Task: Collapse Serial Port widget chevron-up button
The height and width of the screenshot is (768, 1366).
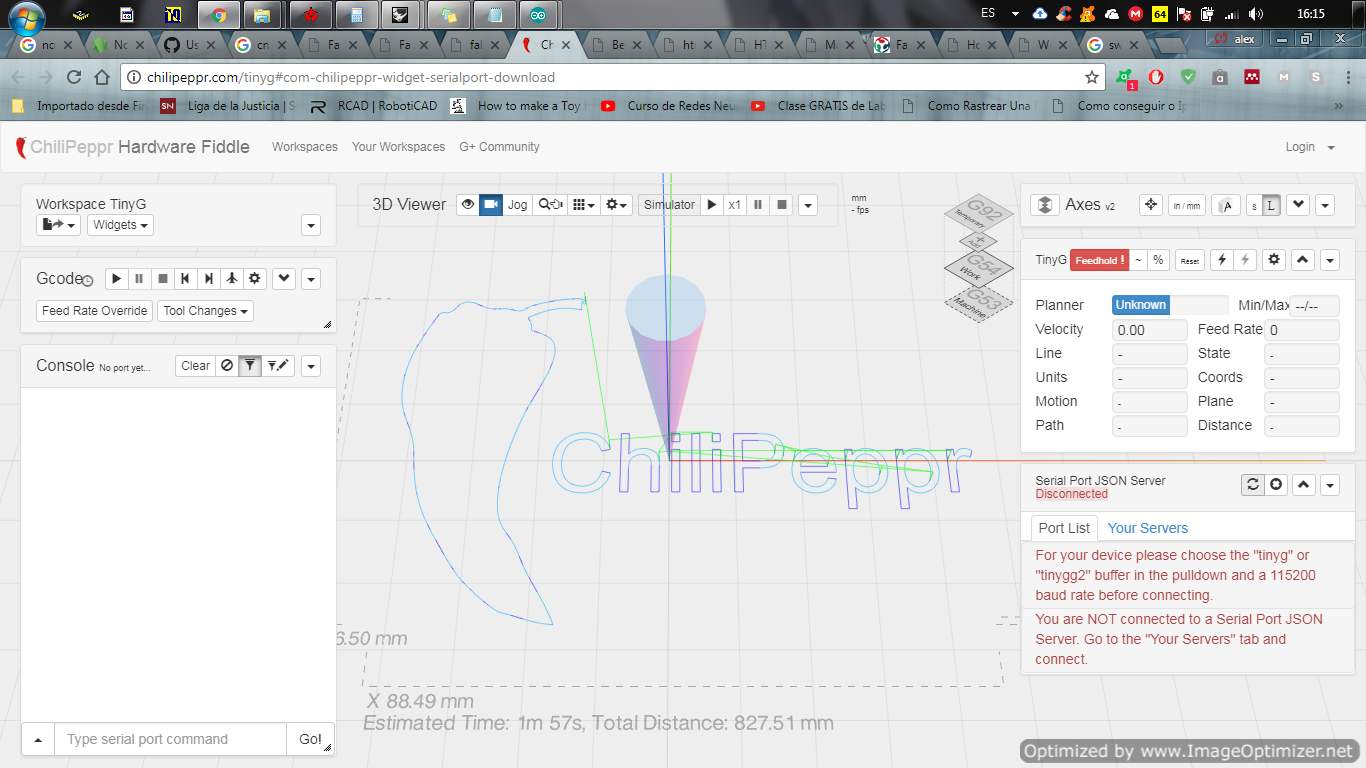Action: (1303, 484)
